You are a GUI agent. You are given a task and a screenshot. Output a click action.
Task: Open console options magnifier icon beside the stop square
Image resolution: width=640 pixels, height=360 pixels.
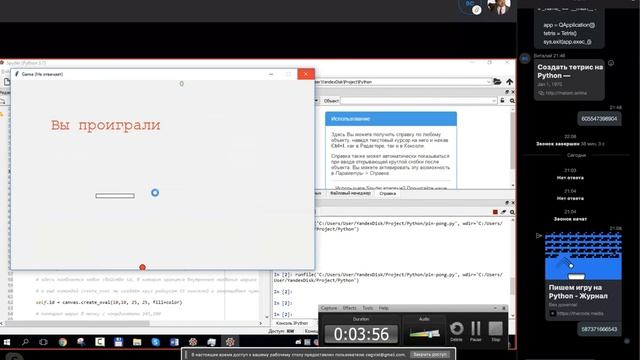[512, 212]
